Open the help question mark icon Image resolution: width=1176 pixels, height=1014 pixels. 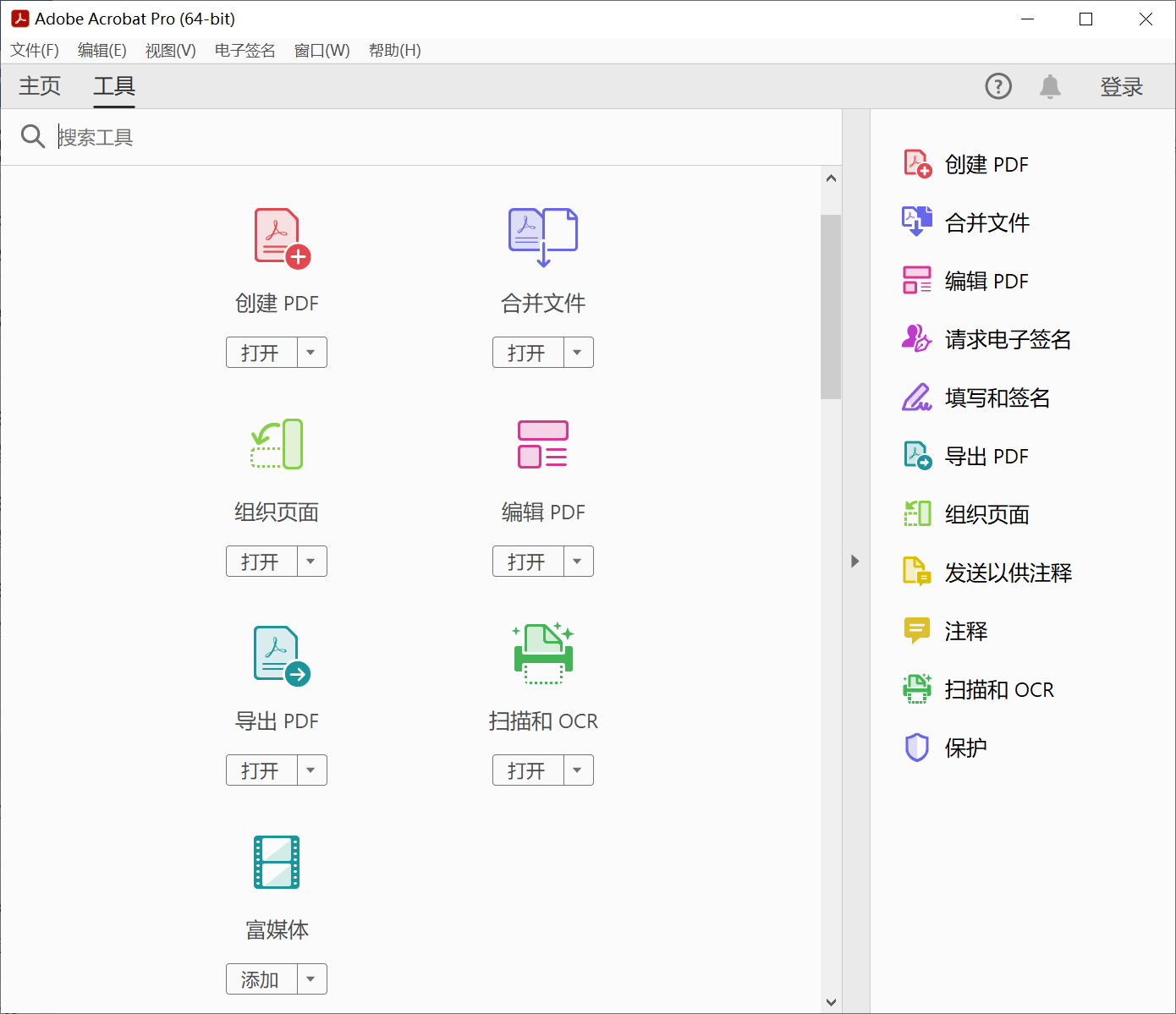click(x=998, y=86)
